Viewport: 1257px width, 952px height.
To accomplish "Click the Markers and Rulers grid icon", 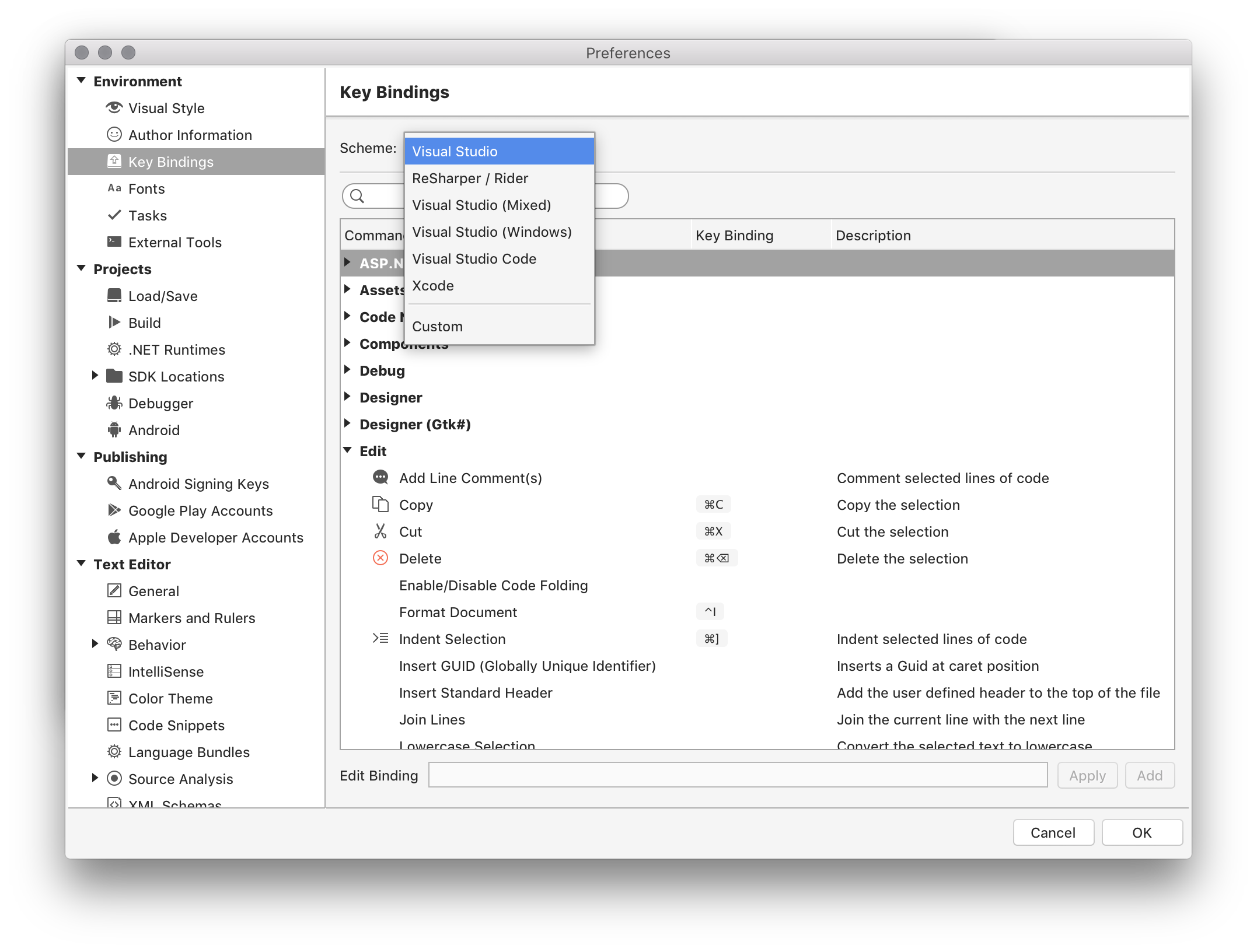I will click(114, 618).
